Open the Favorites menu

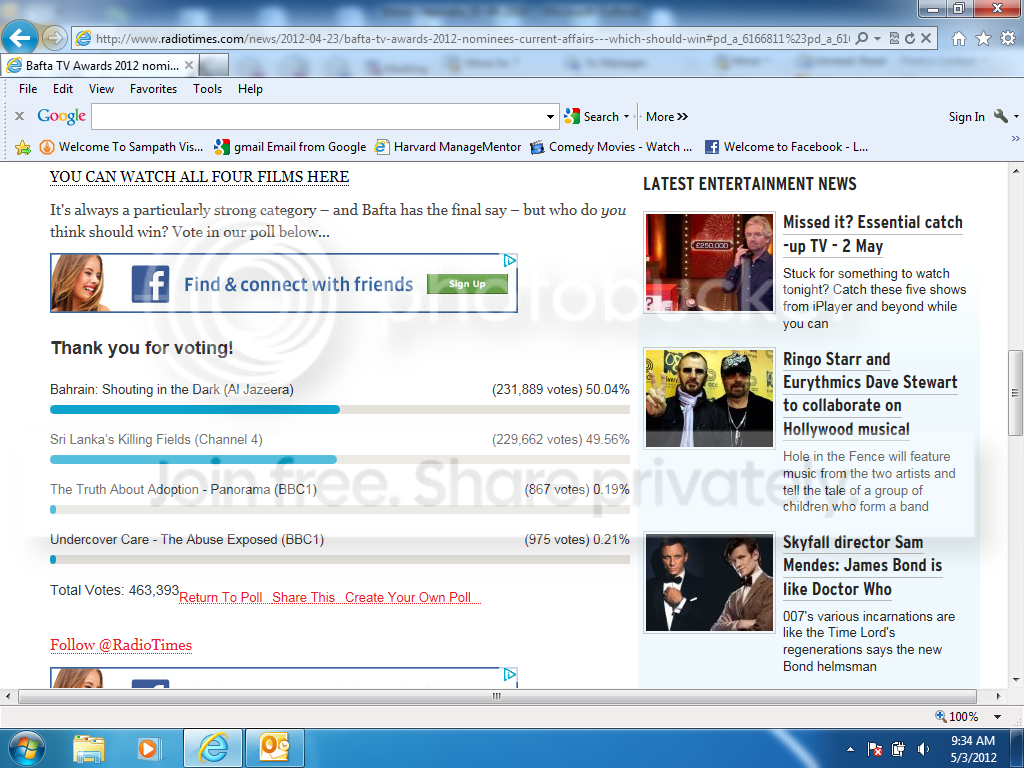(153, 89)
